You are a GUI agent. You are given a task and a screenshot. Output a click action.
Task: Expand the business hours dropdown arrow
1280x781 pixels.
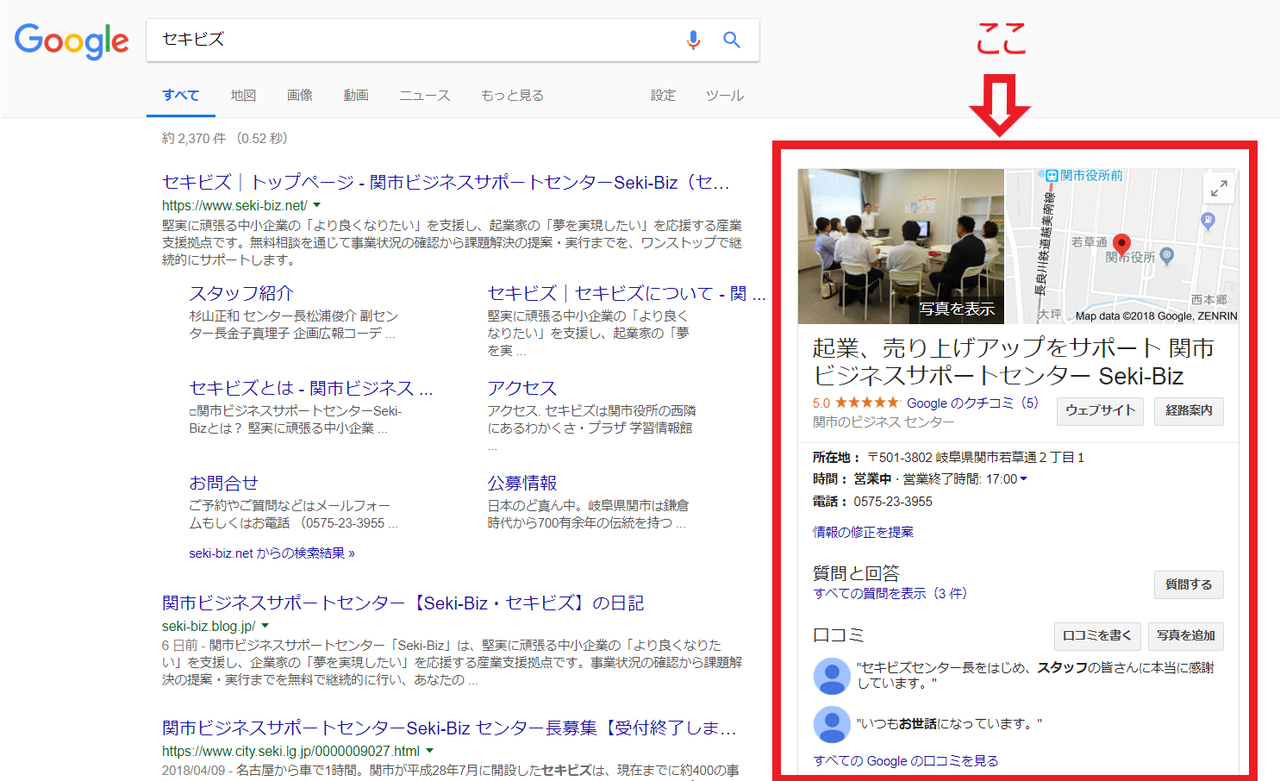(1023, 480)
